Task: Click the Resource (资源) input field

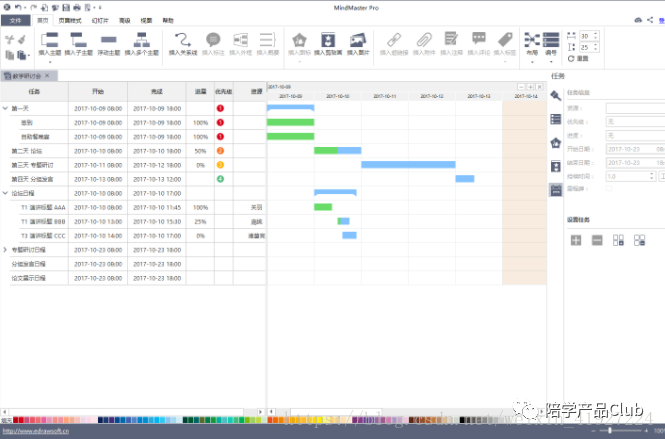Action: (635, 108)
